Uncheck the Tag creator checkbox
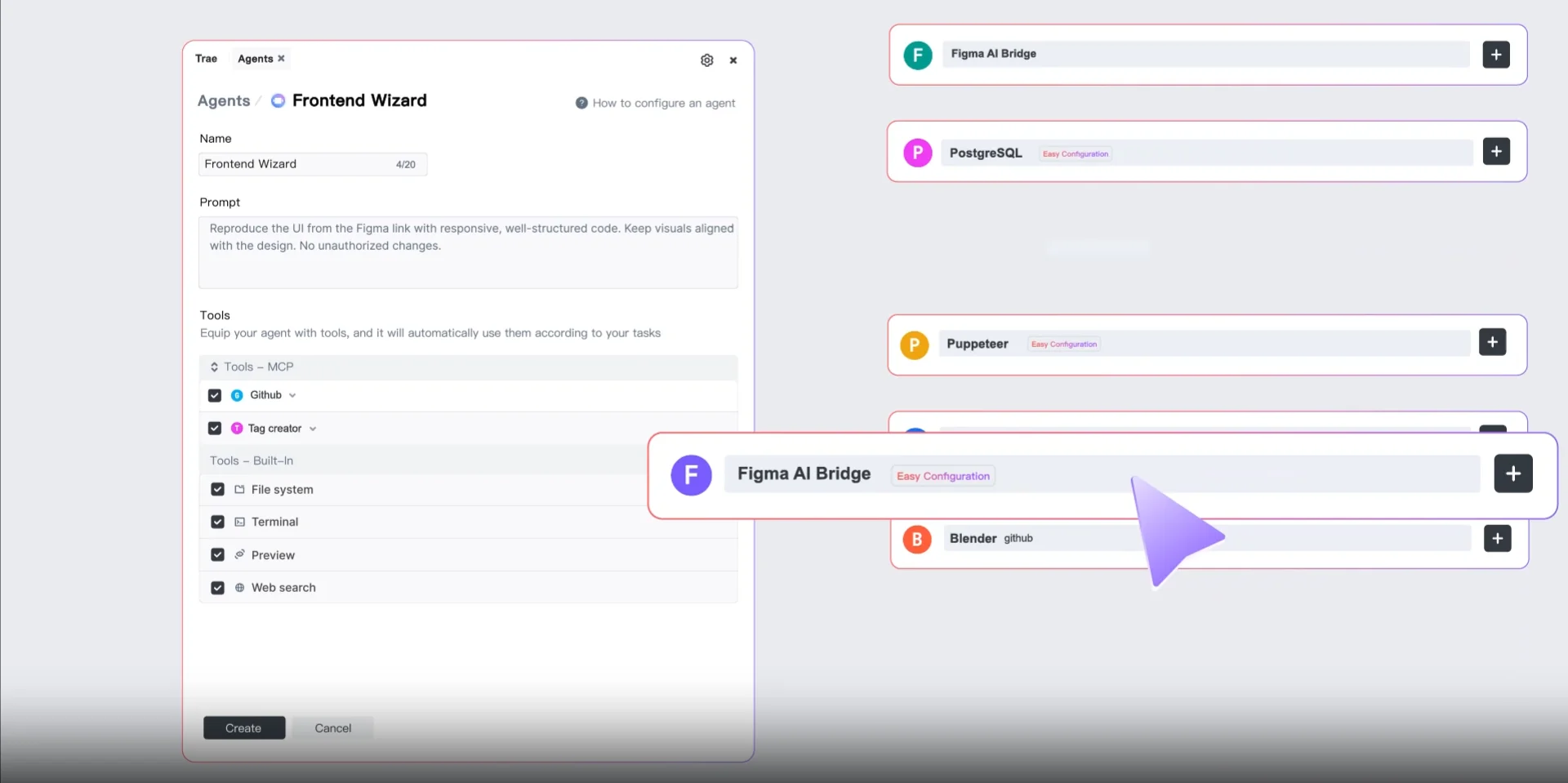The width and height of the screenshot is (1568, 783). pyautogui.click(x=215, y=428)
